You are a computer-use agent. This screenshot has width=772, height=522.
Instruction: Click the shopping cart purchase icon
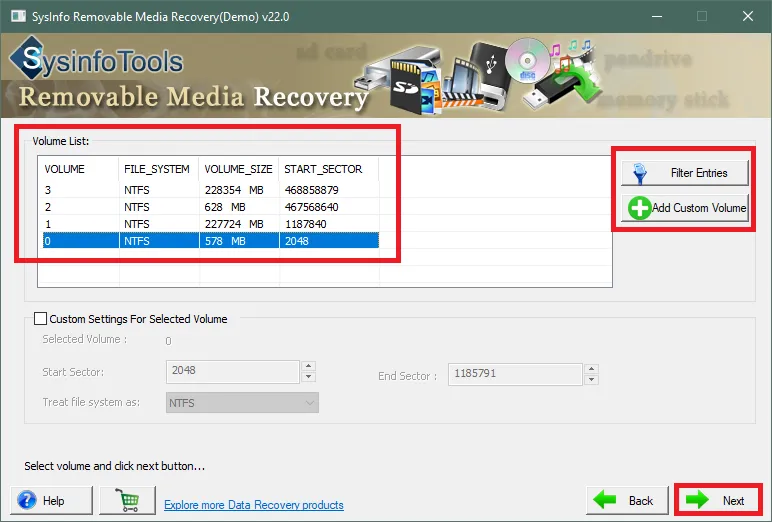[x=128, y=500]
